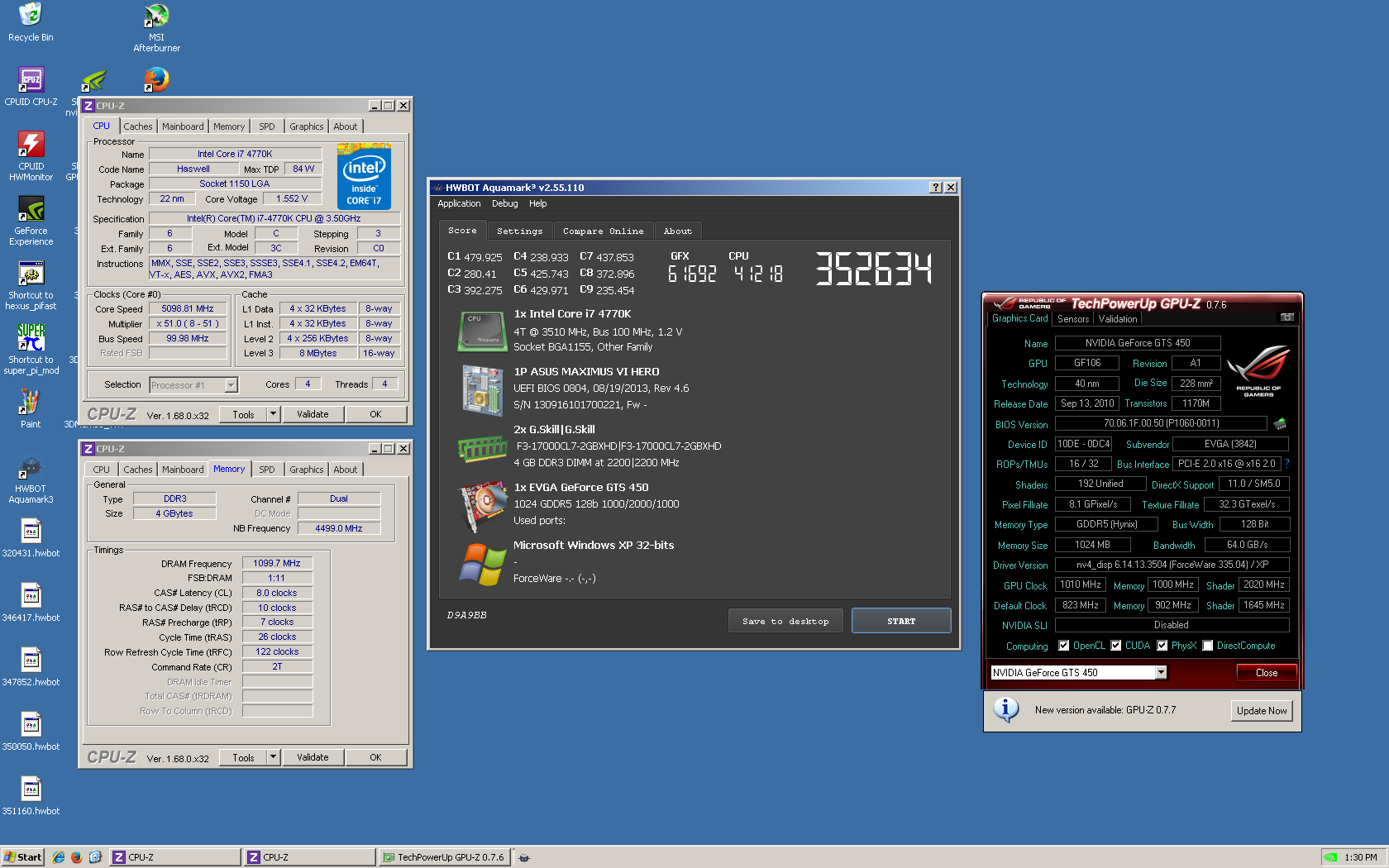
Task: Click the info icon in GPU-Z update bar
Action: (x=1005, y=709)
